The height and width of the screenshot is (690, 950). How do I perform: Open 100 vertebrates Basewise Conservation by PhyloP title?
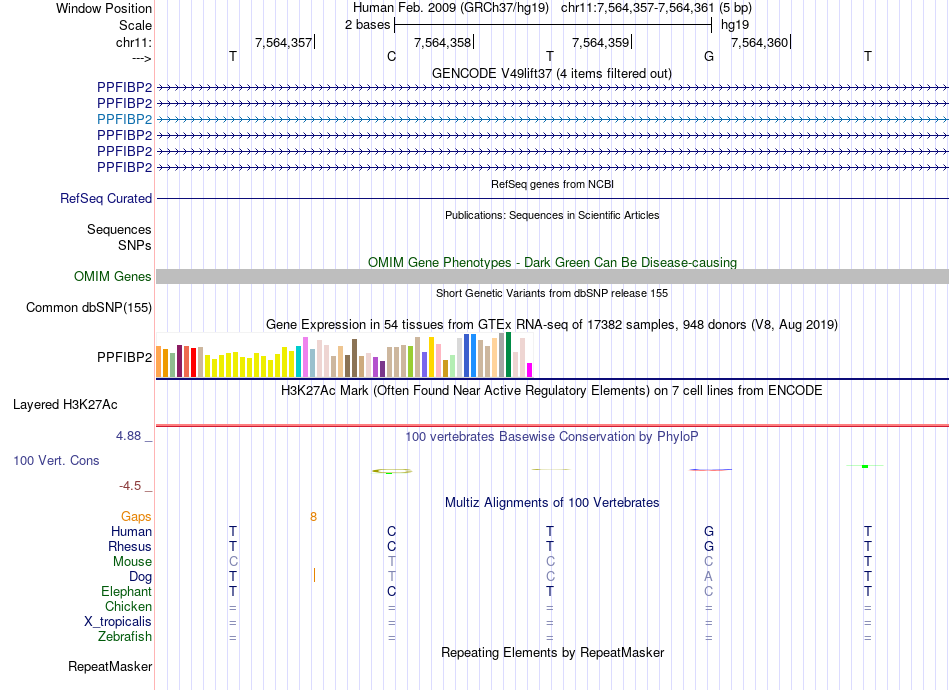(552, 437)
